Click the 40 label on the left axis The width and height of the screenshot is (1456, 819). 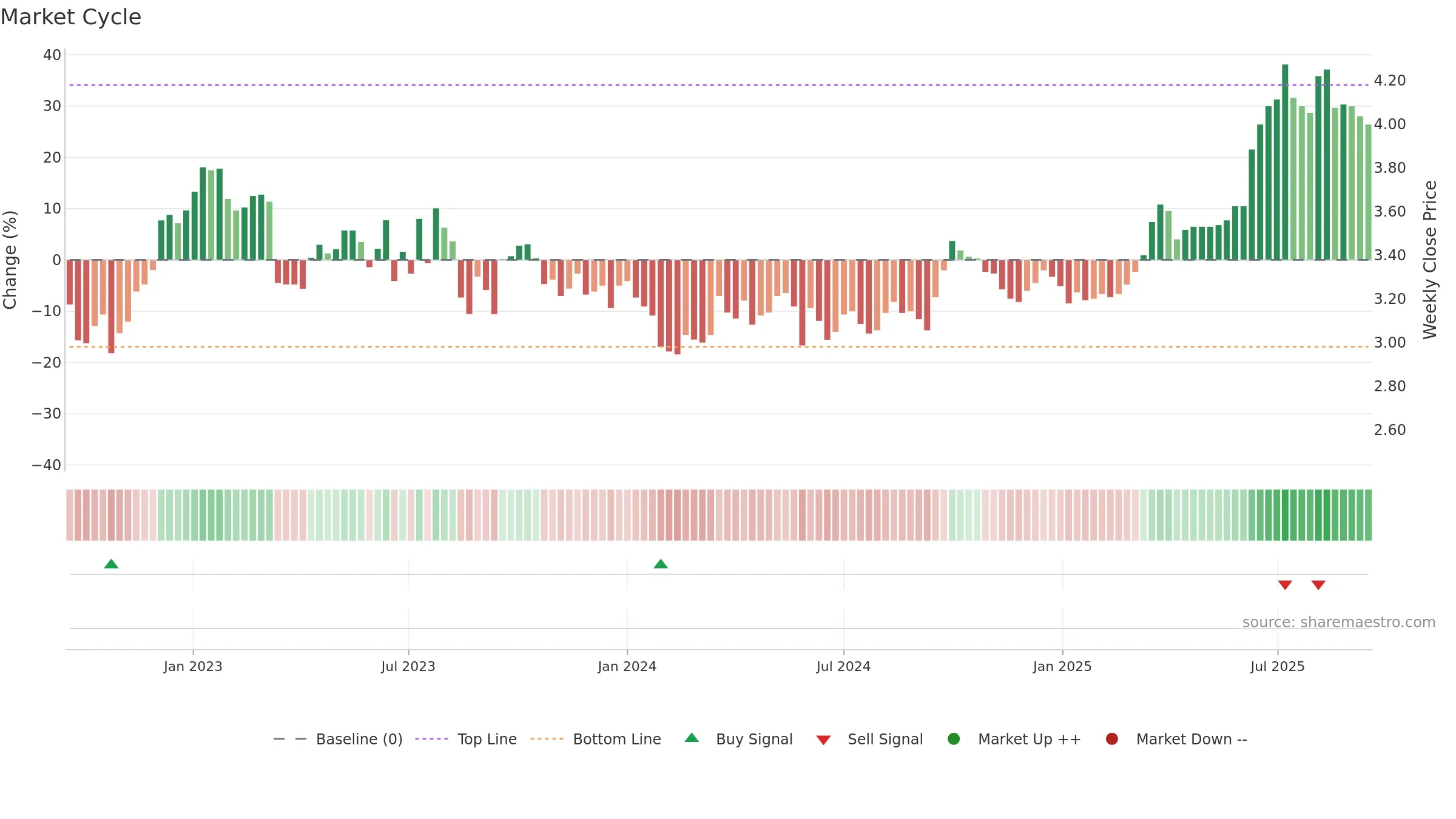click(52, 55)
